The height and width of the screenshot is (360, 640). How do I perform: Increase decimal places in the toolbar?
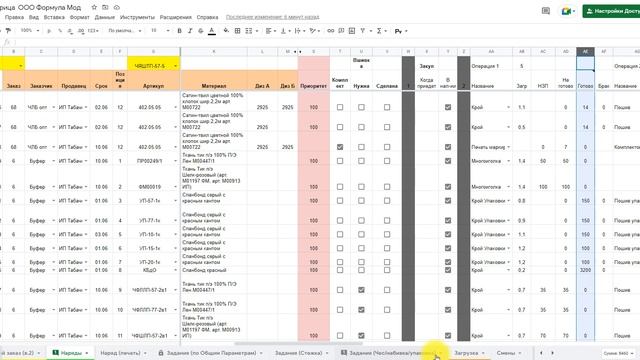[x=81, y=31]
